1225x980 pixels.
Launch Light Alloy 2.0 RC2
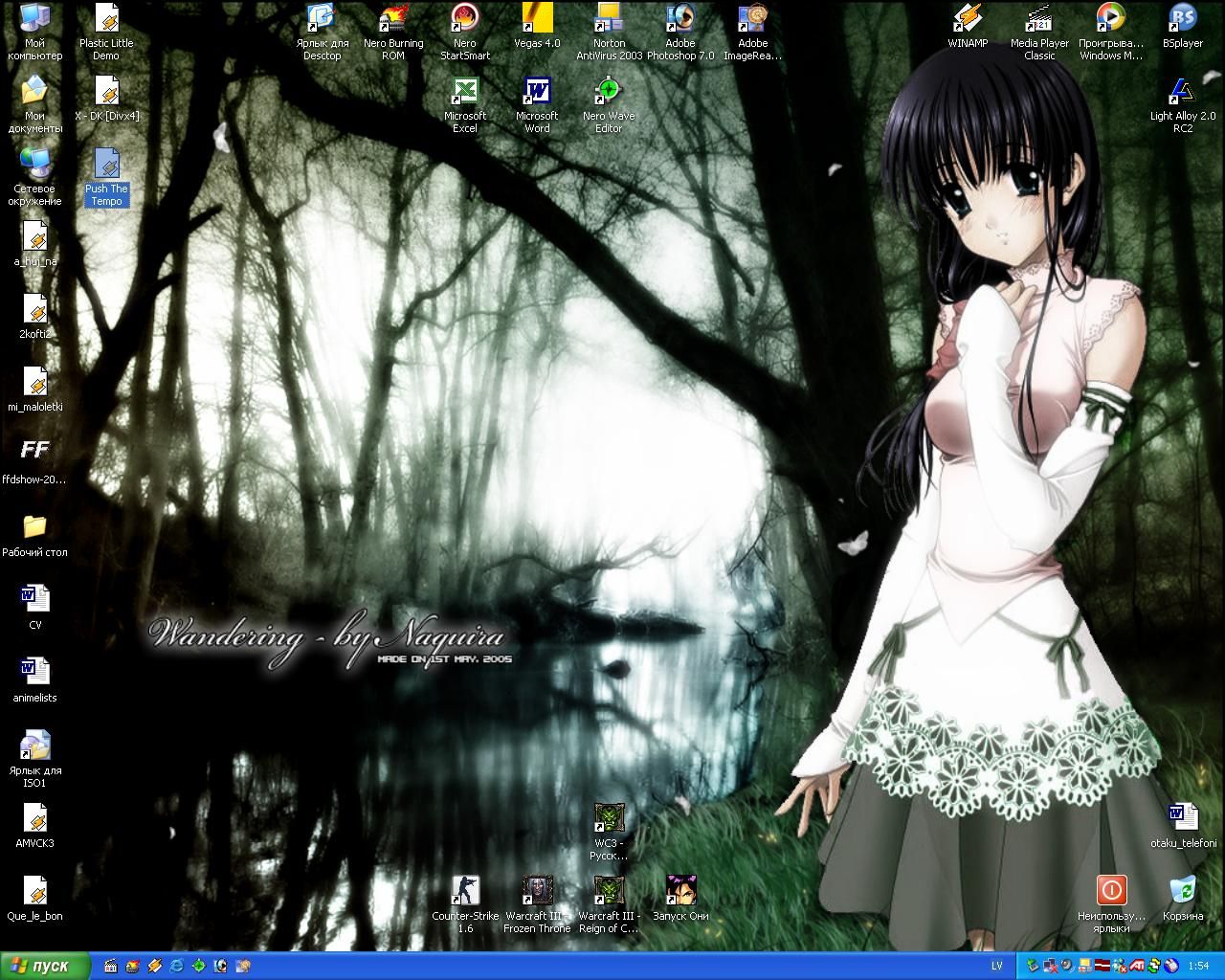pos(1183,105)
